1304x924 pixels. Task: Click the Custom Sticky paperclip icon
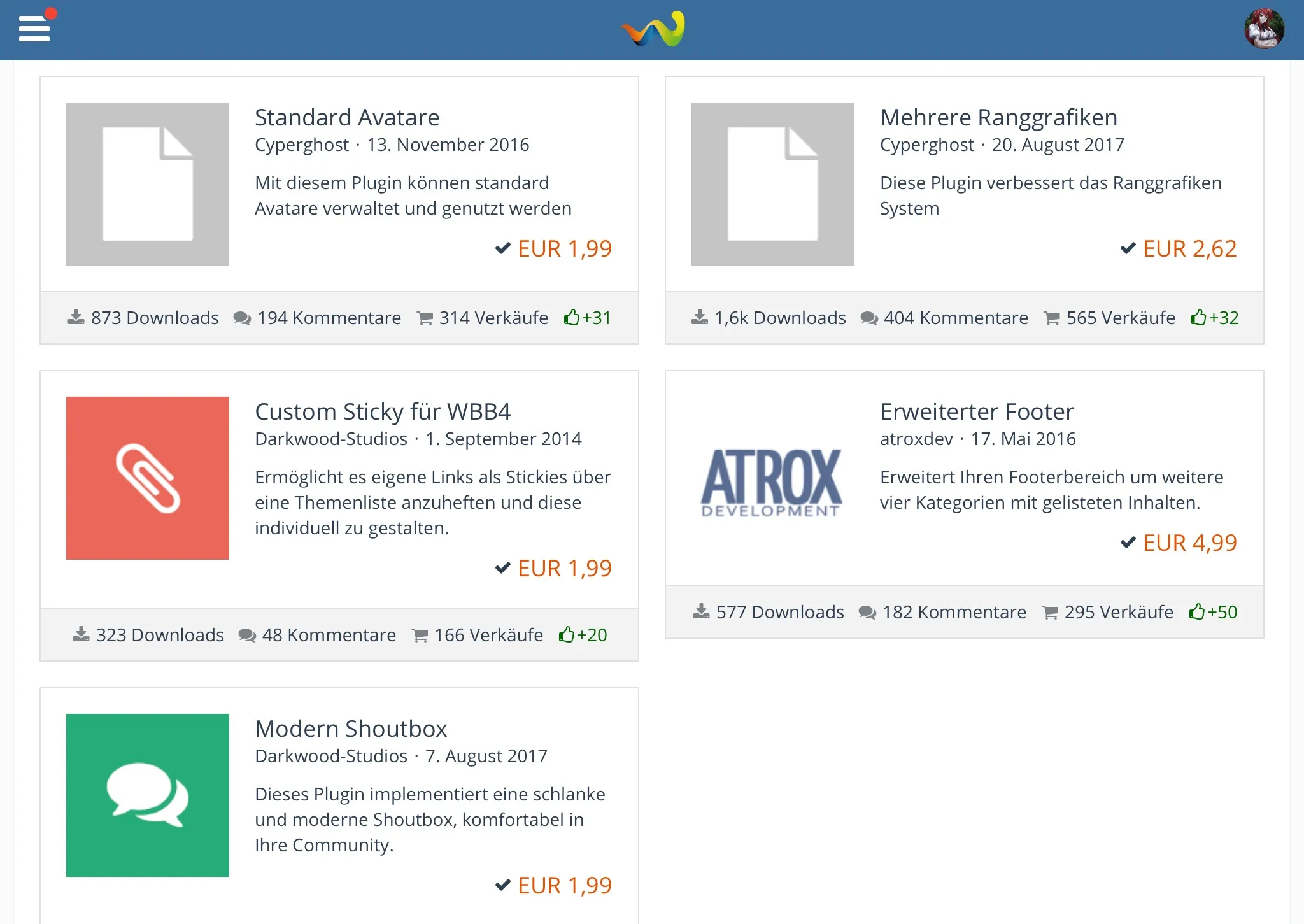(148, 478)
